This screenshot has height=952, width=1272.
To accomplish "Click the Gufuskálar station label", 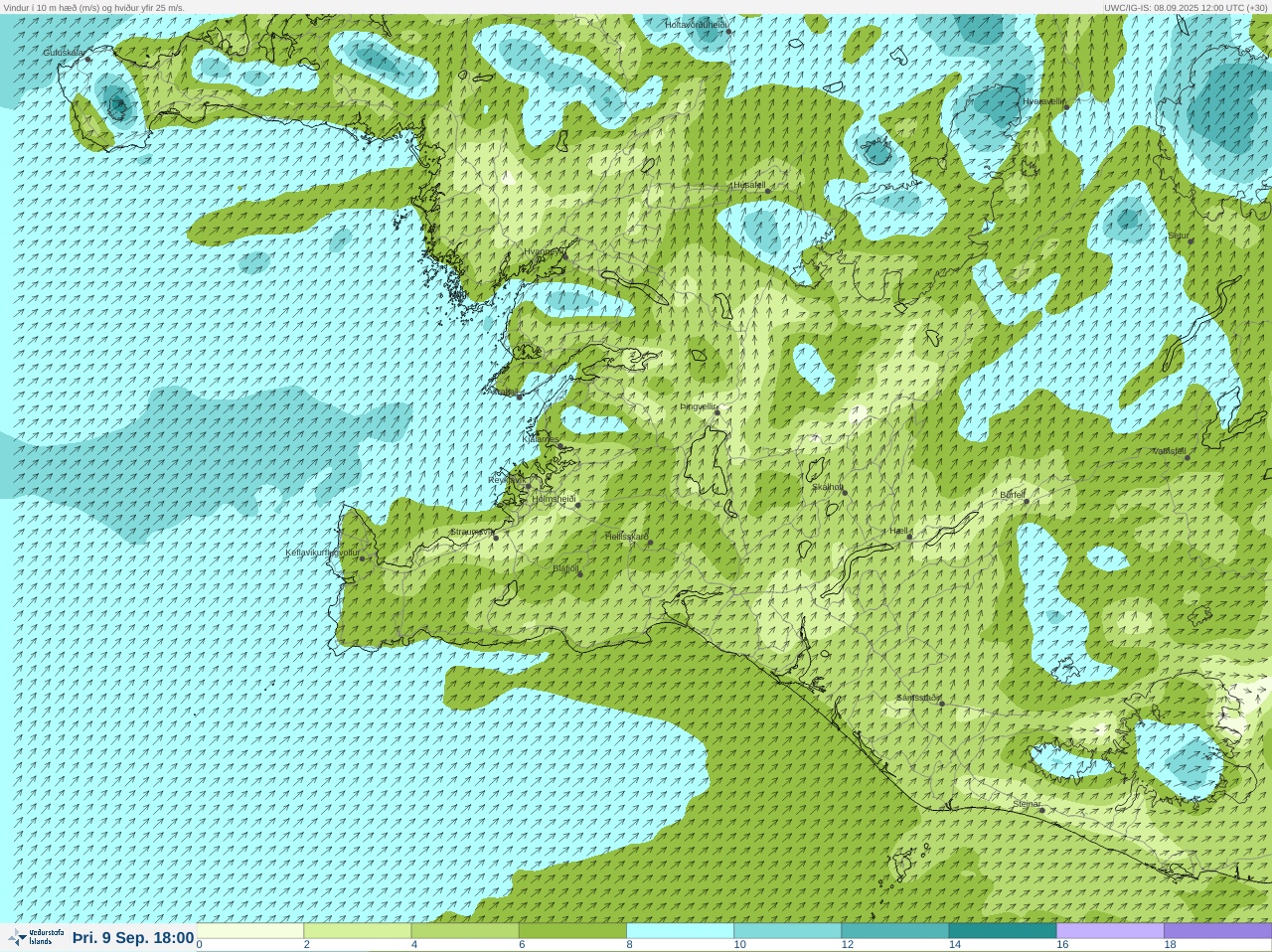I will click(x=64, y=53).
